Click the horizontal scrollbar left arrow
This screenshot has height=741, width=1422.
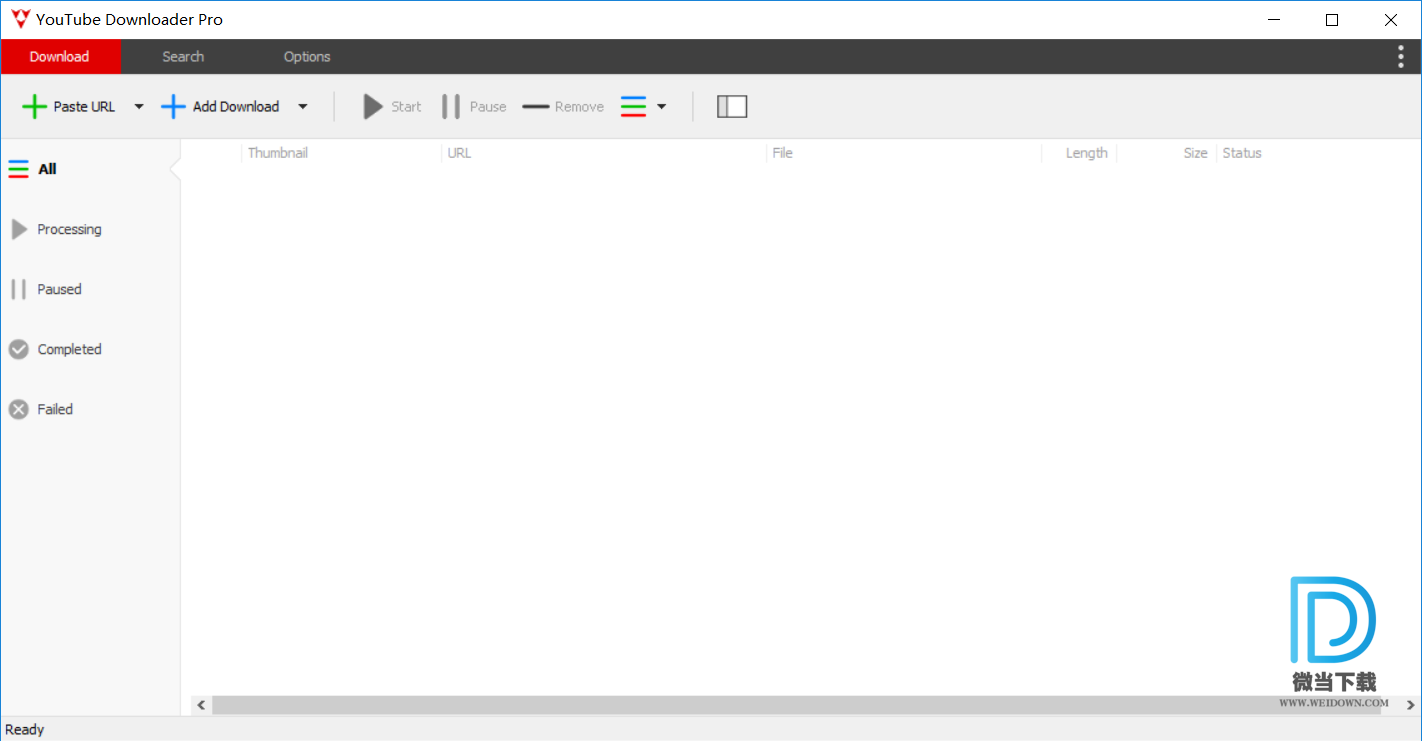tap(201, 705)
